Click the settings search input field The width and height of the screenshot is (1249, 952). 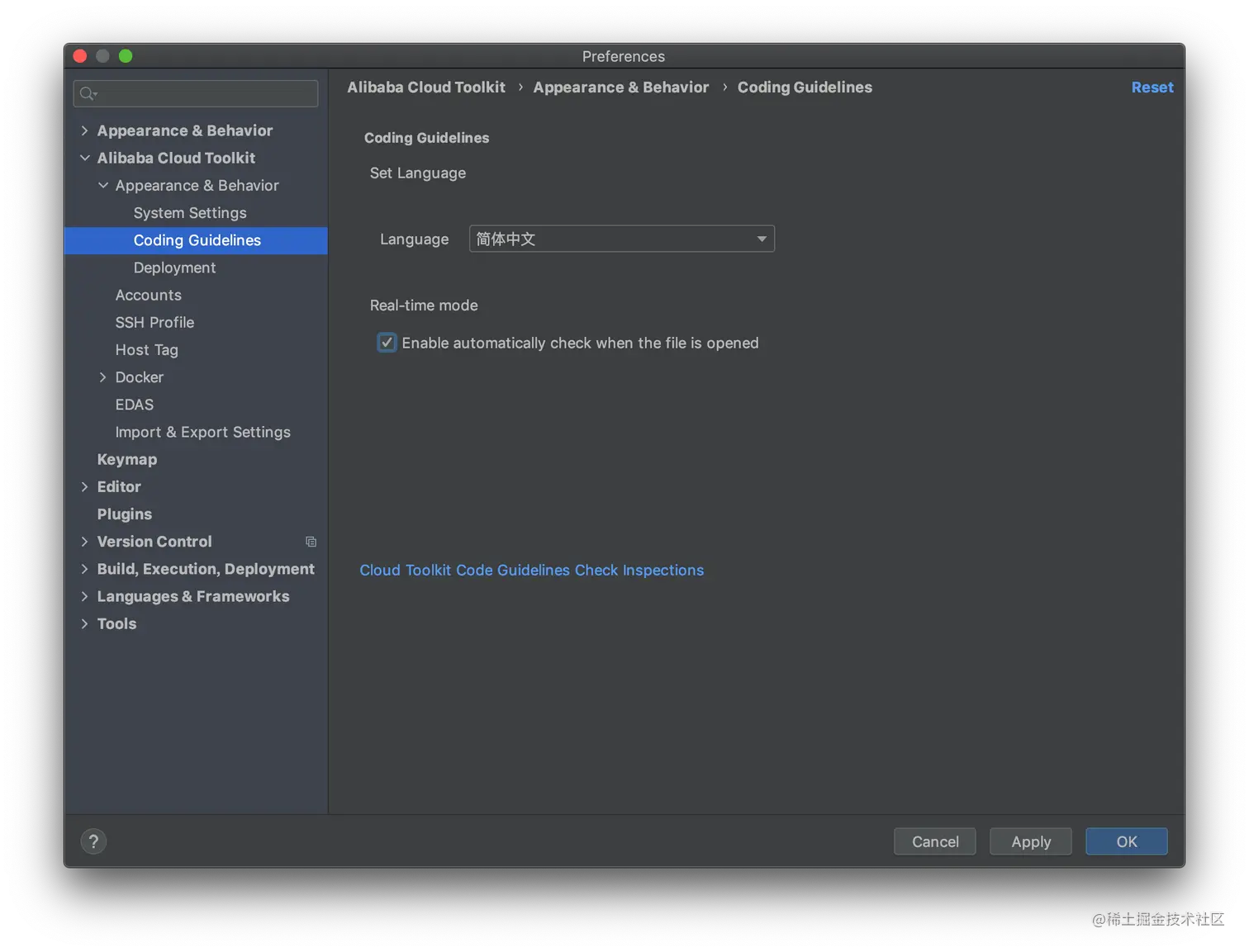pos(196,93)
